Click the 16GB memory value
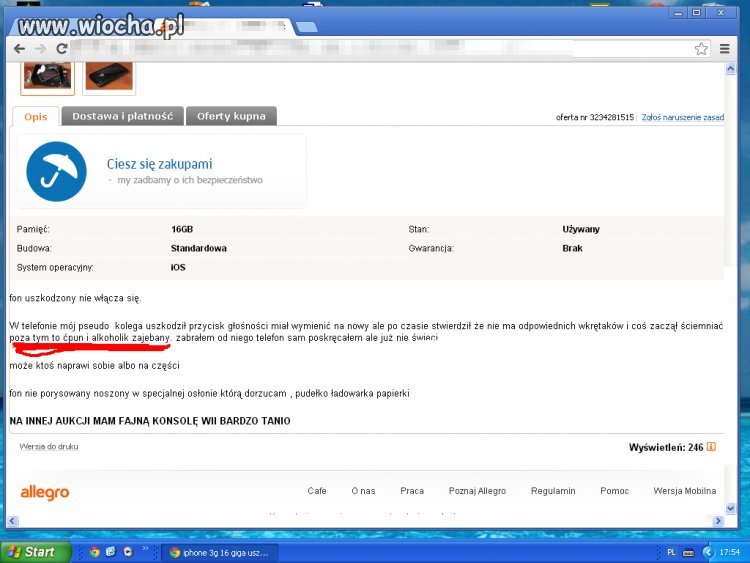Screen dimensions: 750x563 [x=182, y=230]
